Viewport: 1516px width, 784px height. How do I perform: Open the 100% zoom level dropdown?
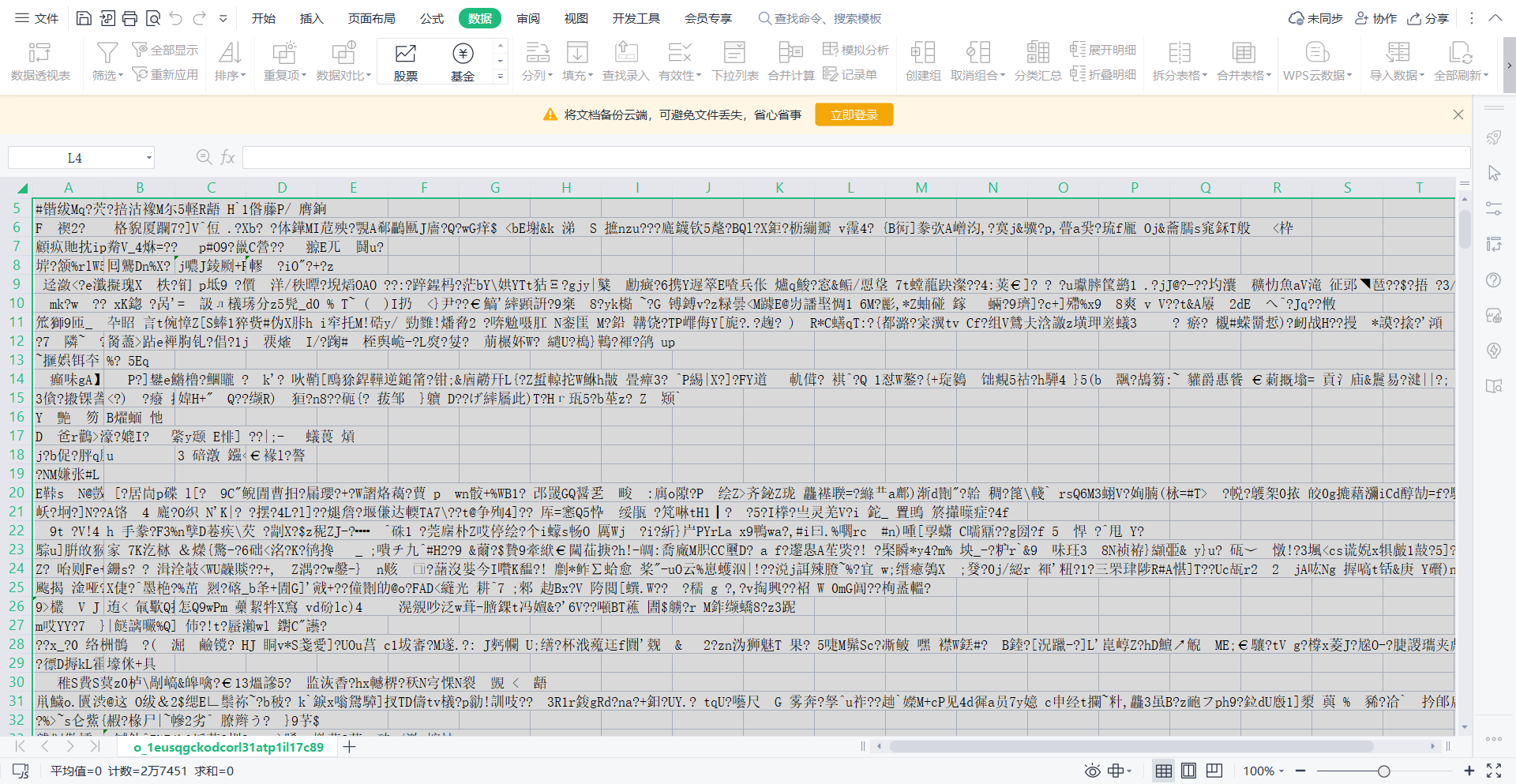[x=1263, y=771]
